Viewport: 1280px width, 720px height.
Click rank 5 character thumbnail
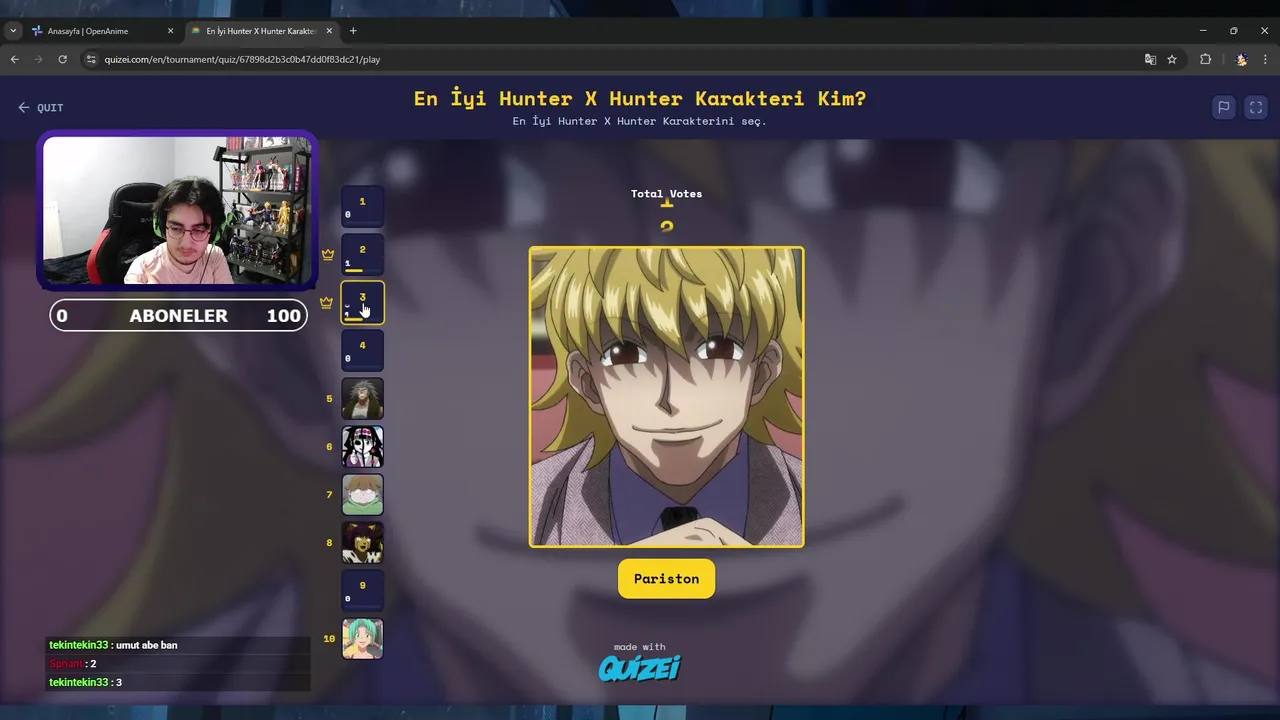click(x=362, y=399)
